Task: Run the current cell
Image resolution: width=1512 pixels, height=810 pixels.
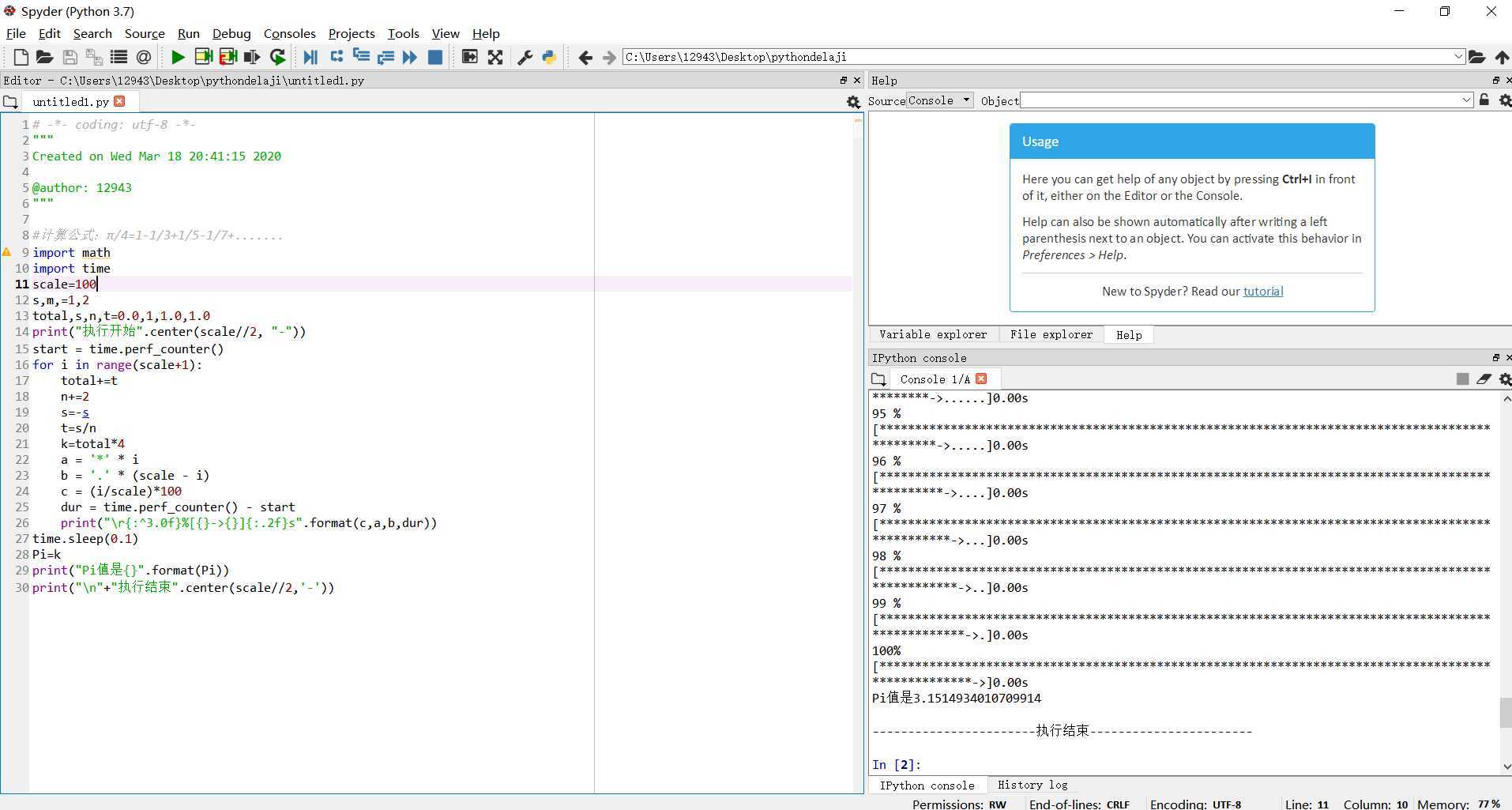Action: (203, 57)
